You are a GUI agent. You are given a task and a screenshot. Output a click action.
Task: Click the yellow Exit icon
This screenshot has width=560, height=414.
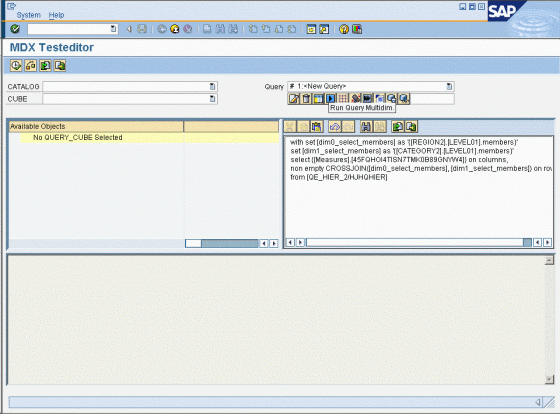coord(175,29)
